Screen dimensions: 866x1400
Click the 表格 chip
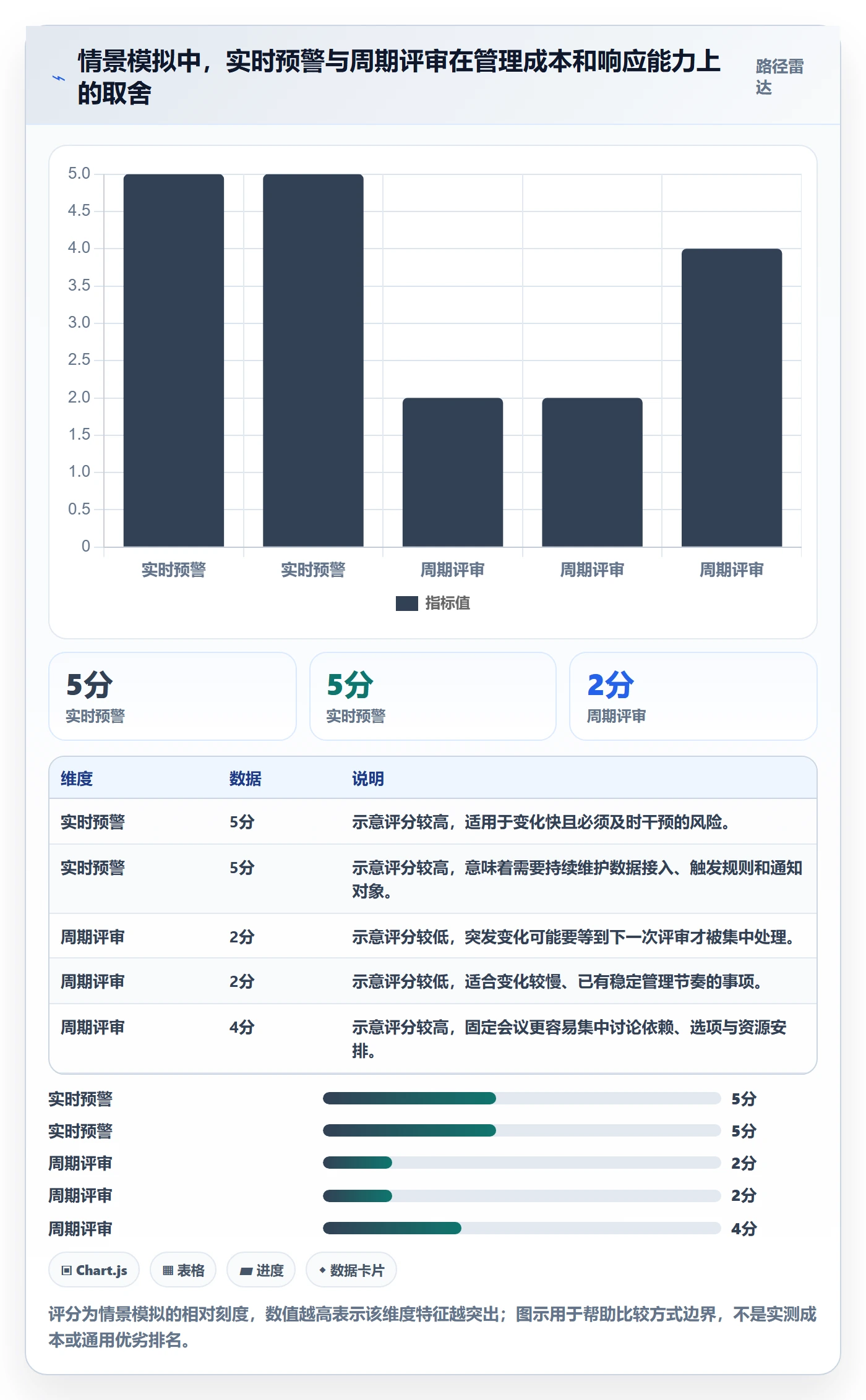(183, 1270)
